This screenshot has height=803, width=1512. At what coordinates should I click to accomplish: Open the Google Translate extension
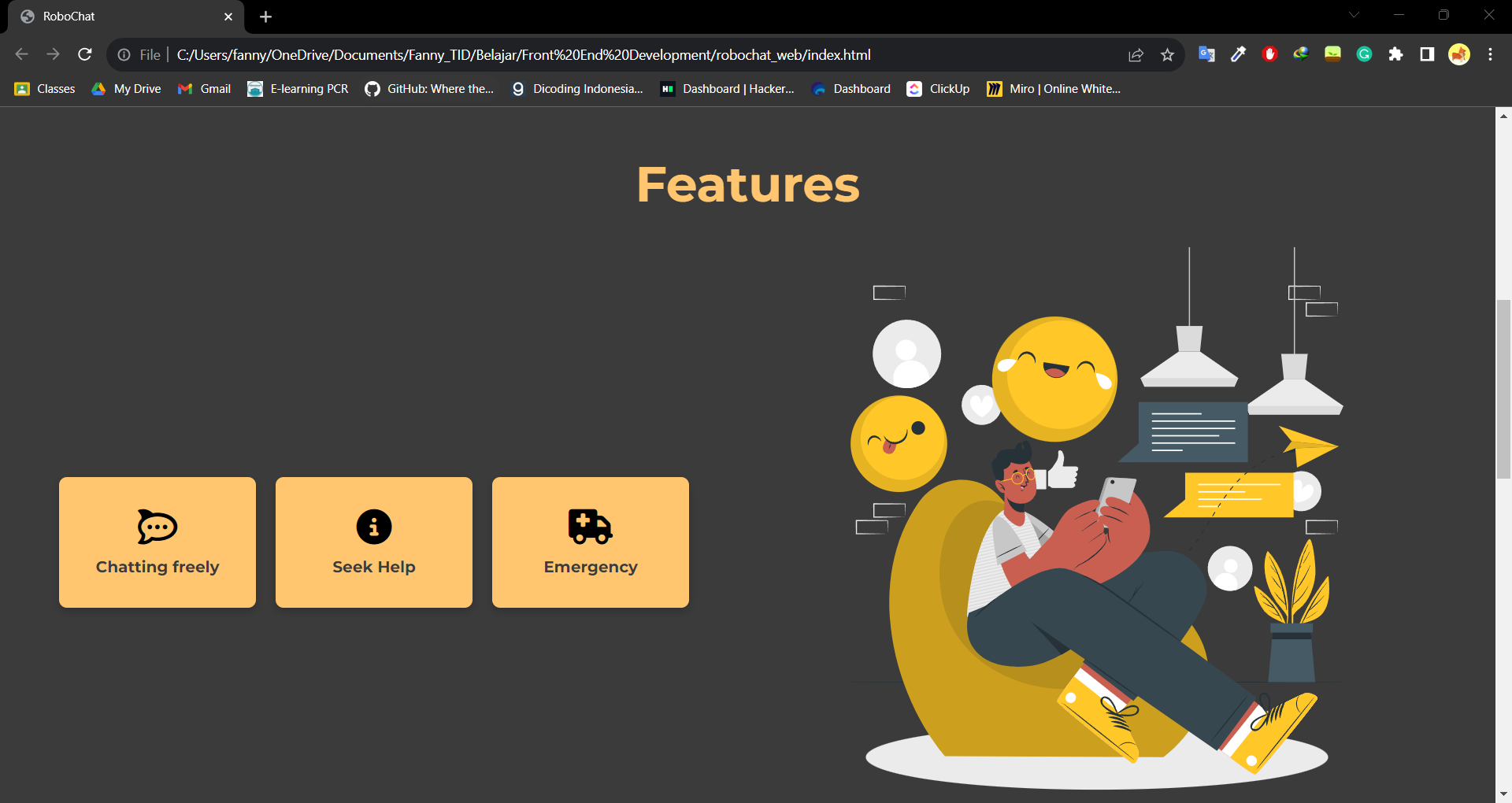[1206, 54]
